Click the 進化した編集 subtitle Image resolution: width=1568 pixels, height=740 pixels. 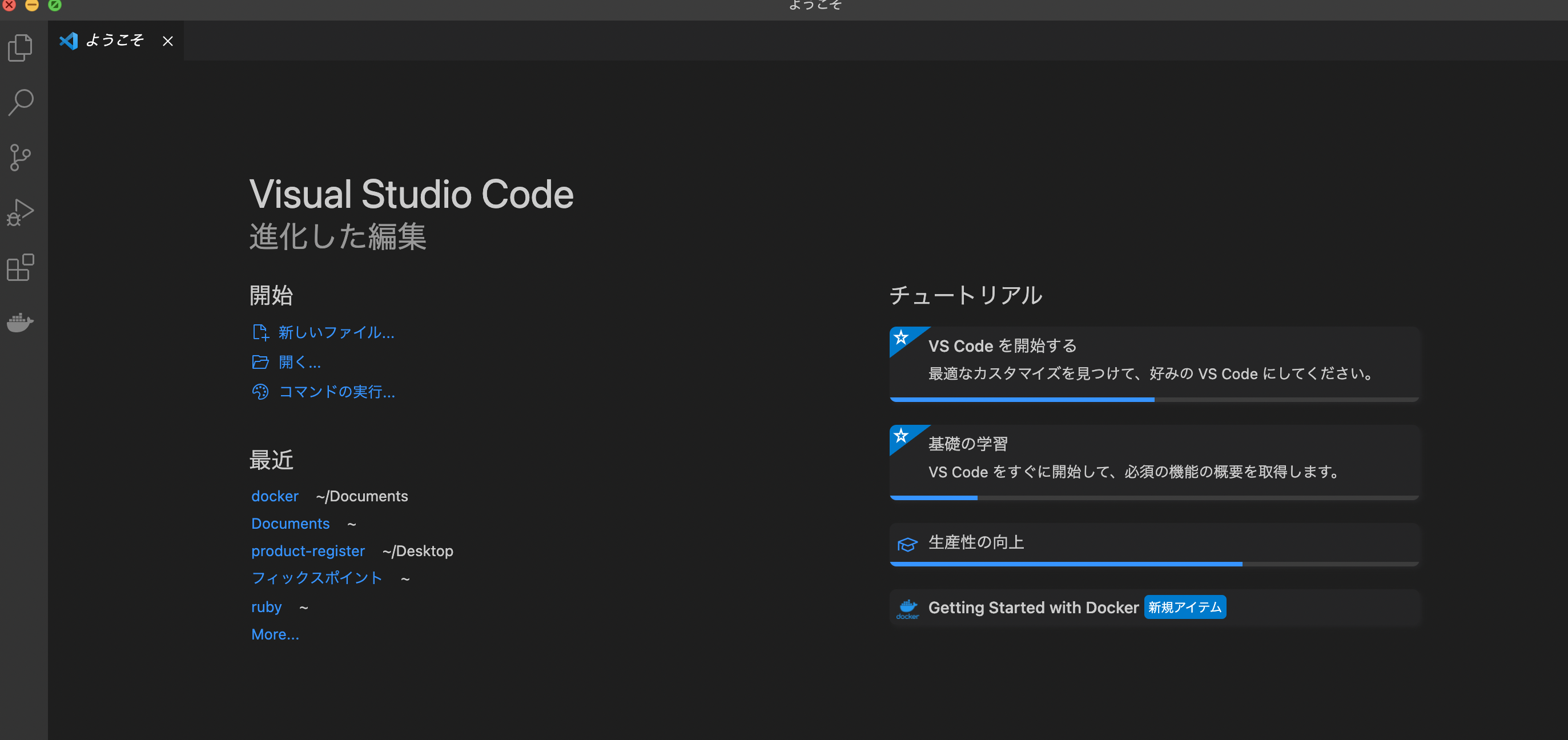tap(338, 236)
